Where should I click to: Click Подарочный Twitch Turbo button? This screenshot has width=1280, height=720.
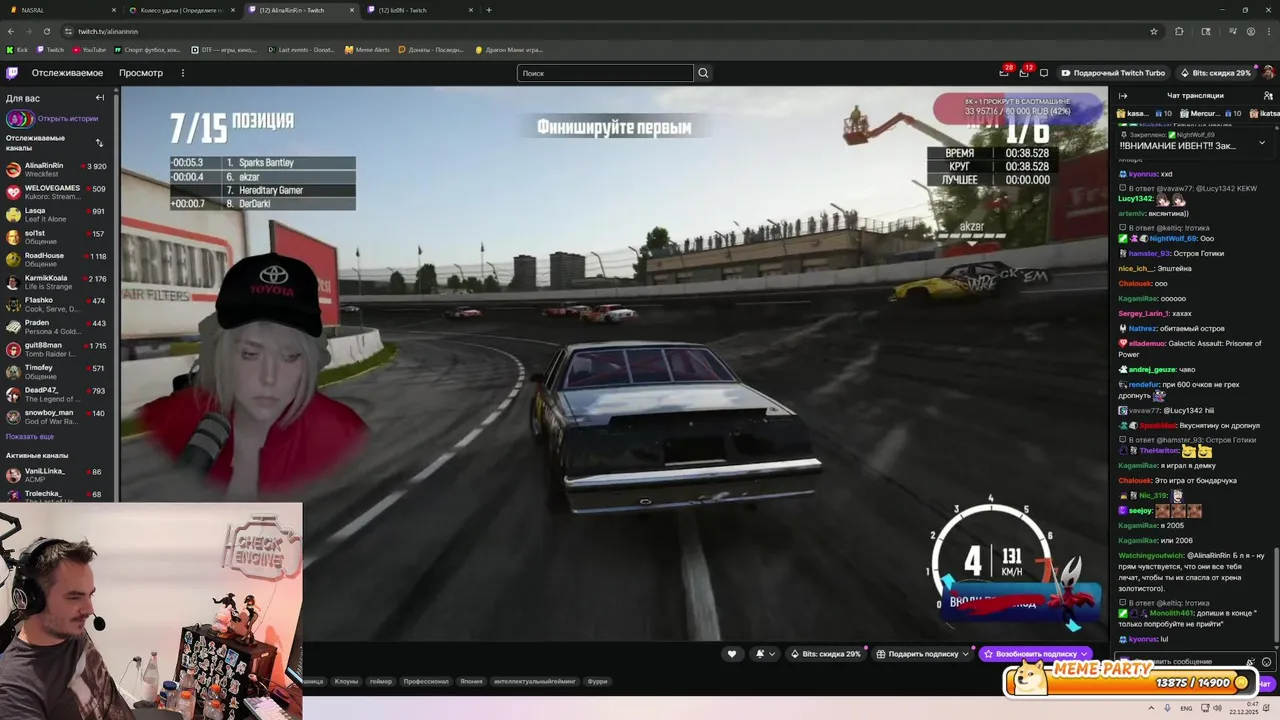pos(1113,73)
